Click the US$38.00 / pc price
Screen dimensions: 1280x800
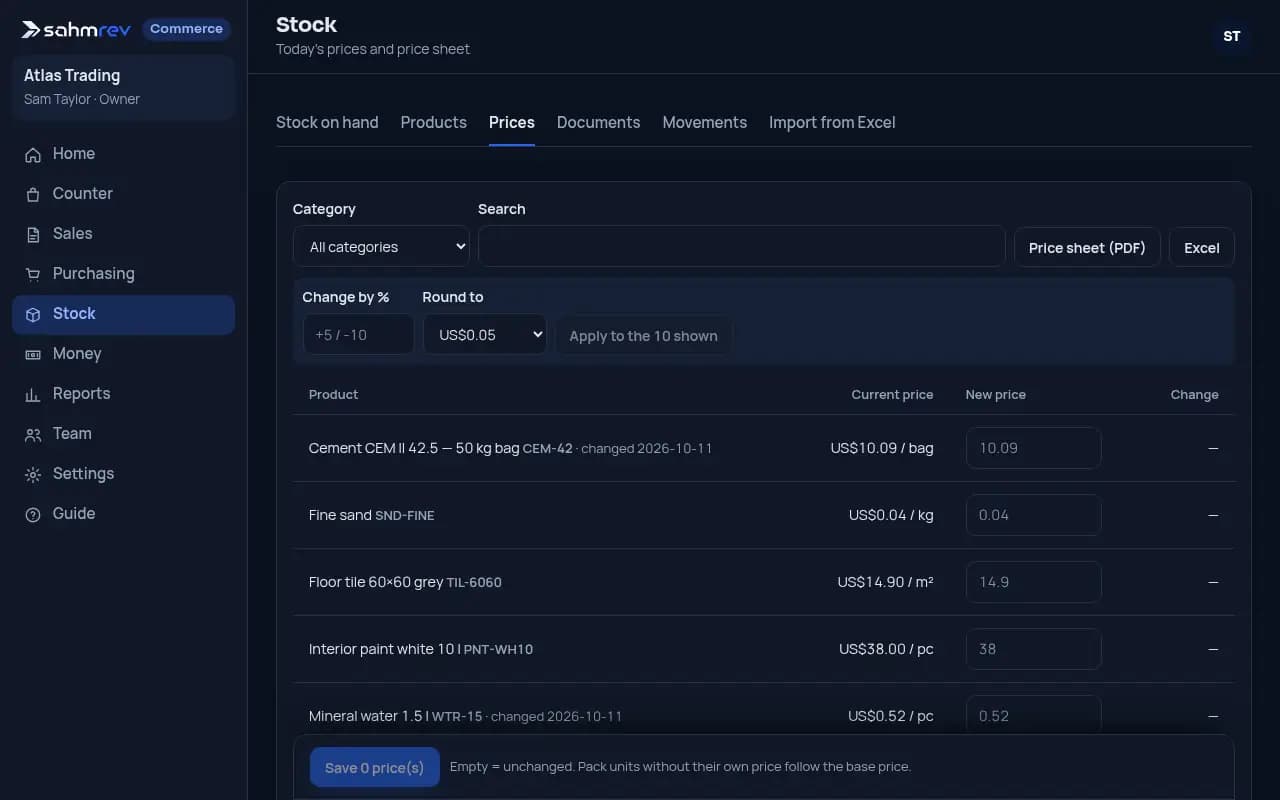(886, 649)
